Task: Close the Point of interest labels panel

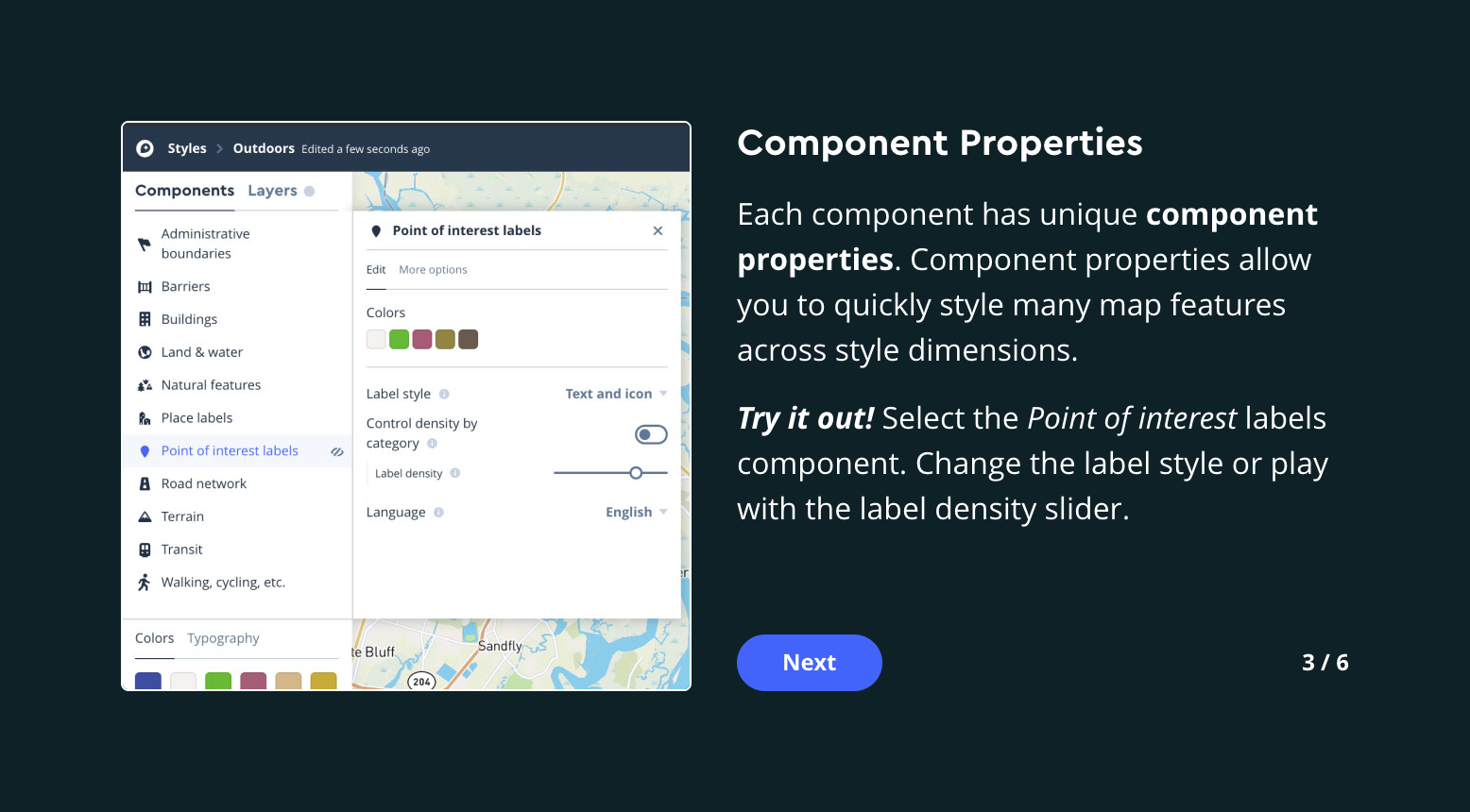Action: tap(658, 231)
